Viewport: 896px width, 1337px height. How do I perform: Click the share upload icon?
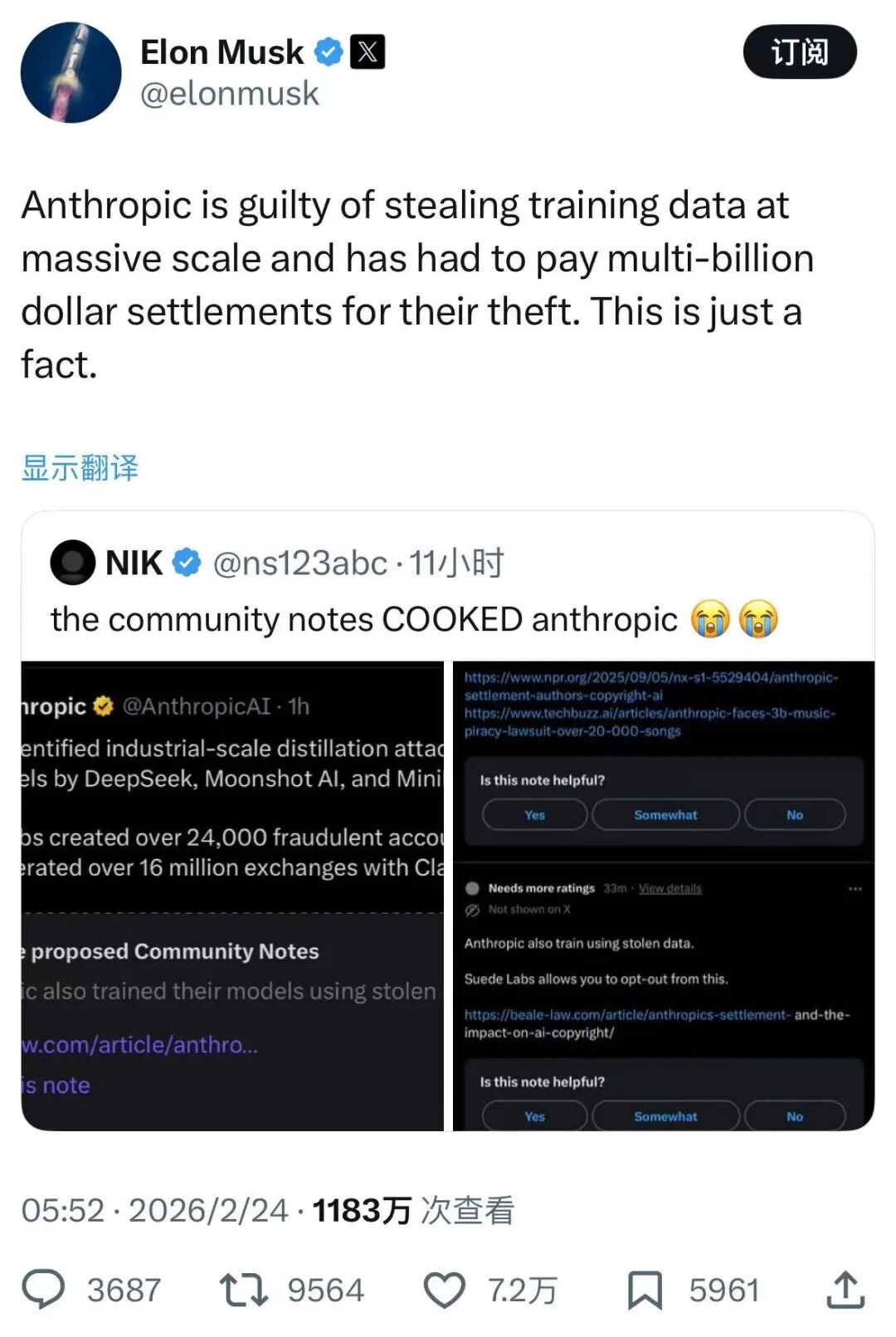tap(845, 1290)
